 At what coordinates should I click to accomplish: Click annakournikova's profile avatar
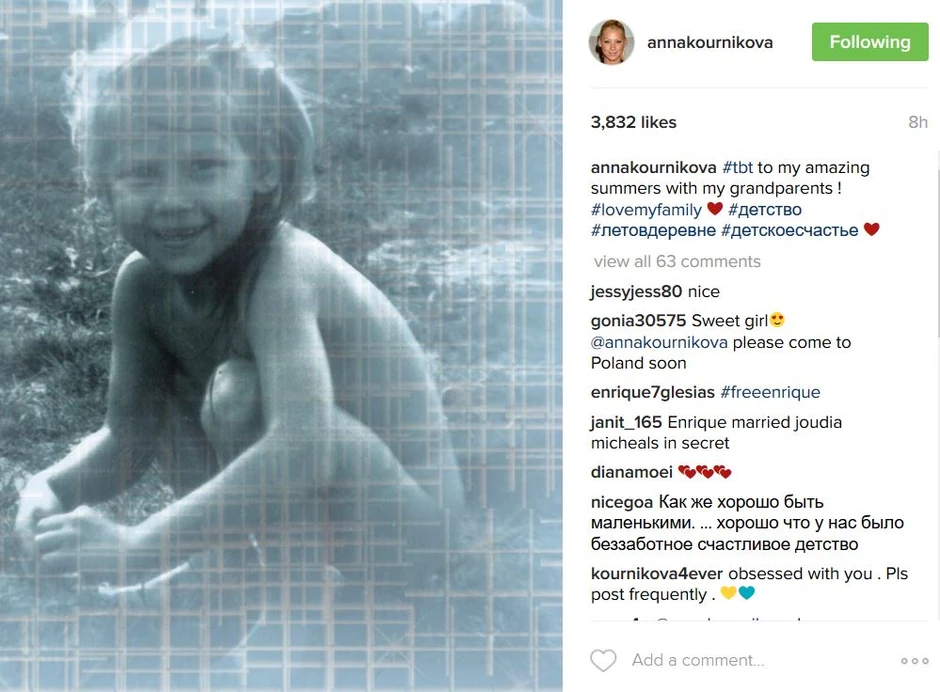[x=611, y=42]
